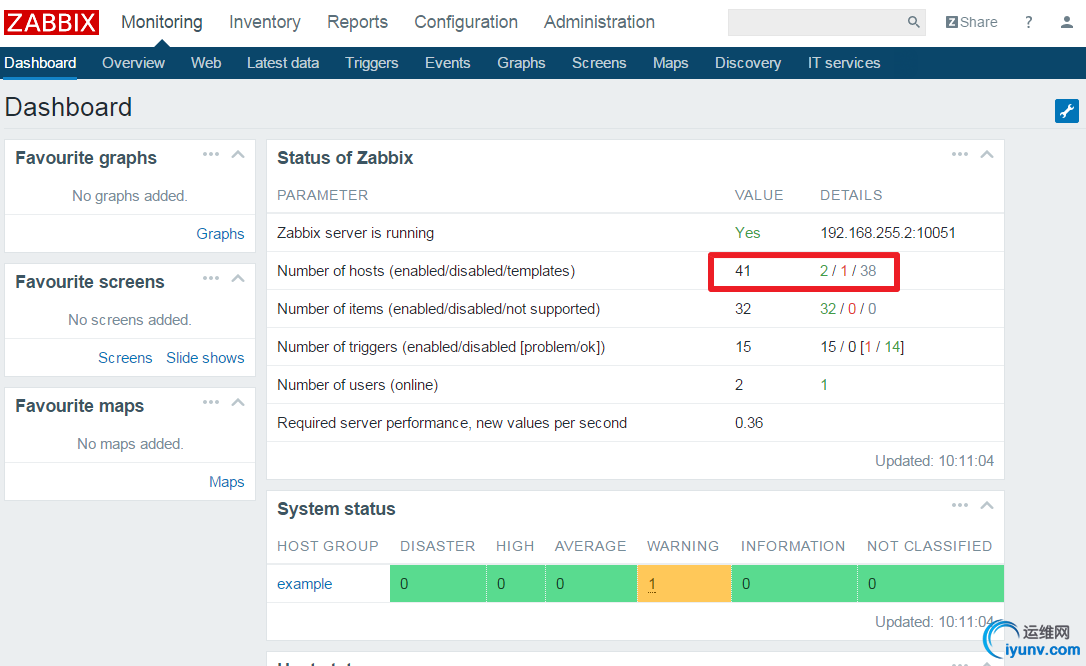
Task: Collapse the Favourite maps widget
Action: click(238, 402)
